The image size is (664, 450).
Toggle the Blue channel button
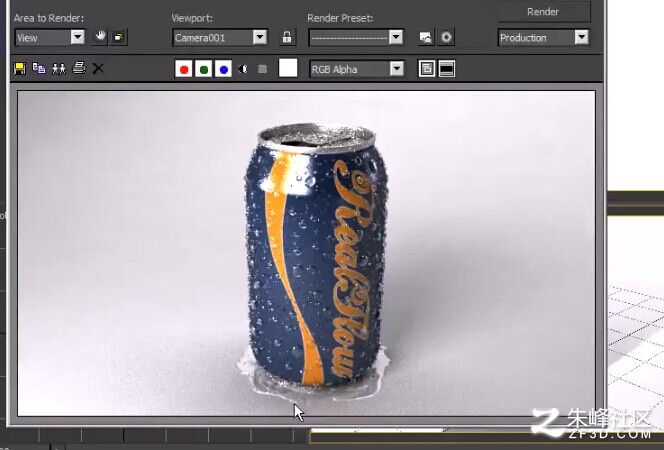[x=224, y=69]
